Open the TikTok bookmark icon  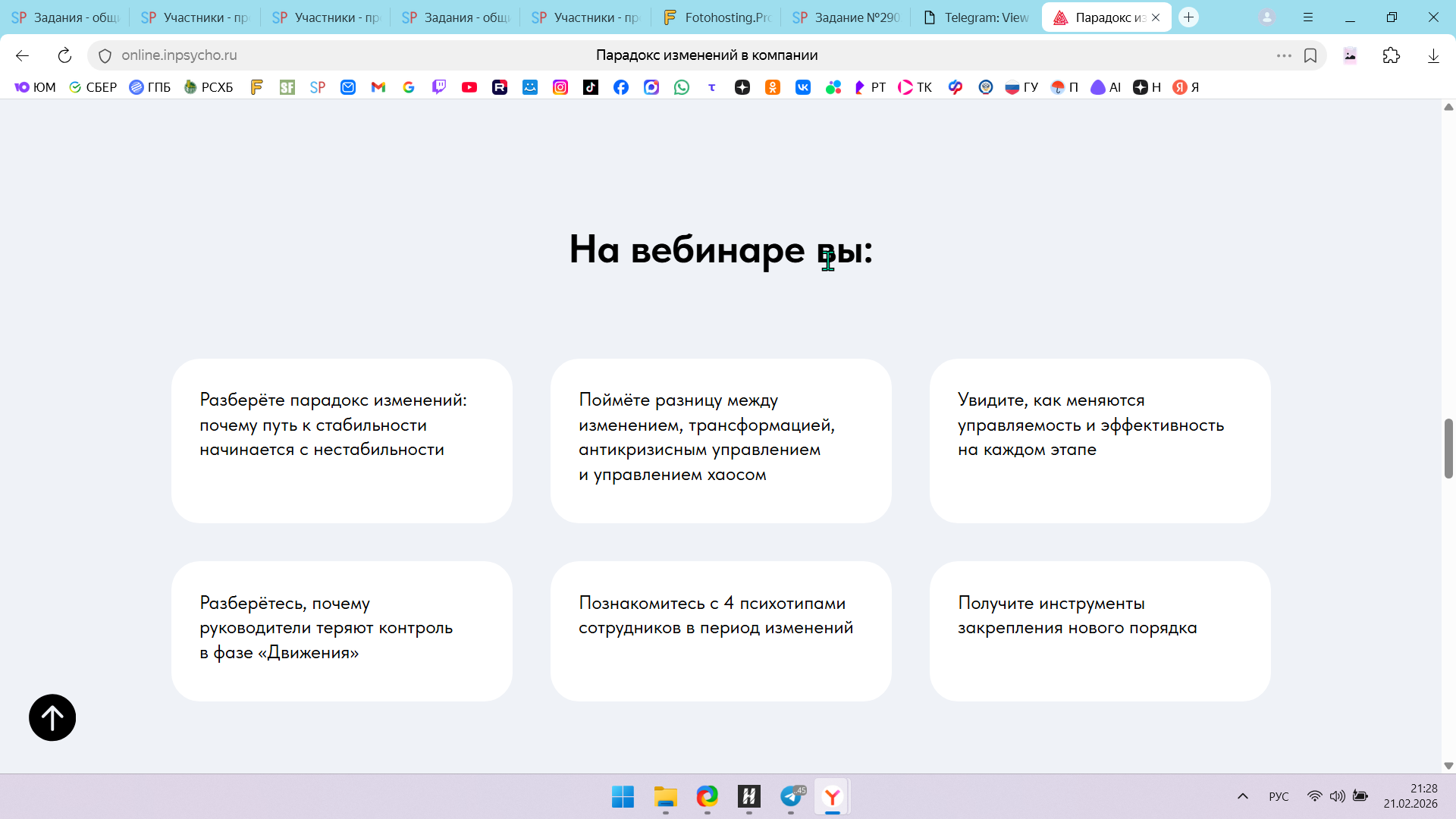coord(591,87)
